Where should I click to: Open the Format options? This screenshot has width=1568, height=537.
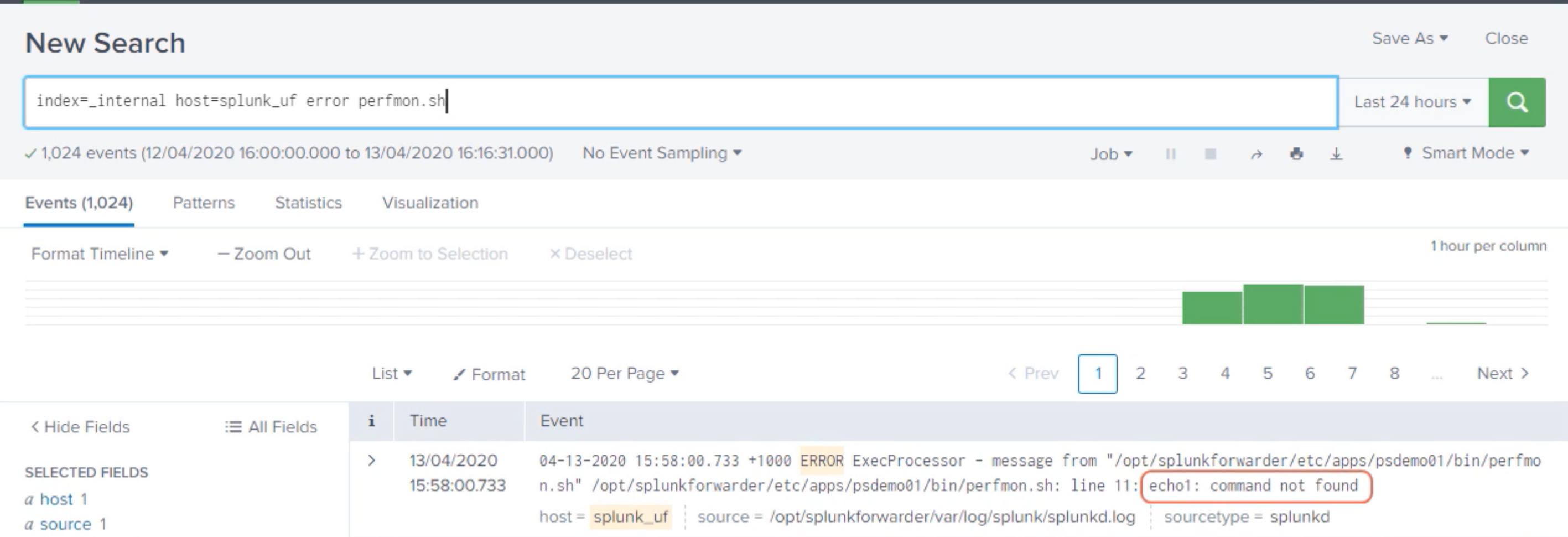489,374
